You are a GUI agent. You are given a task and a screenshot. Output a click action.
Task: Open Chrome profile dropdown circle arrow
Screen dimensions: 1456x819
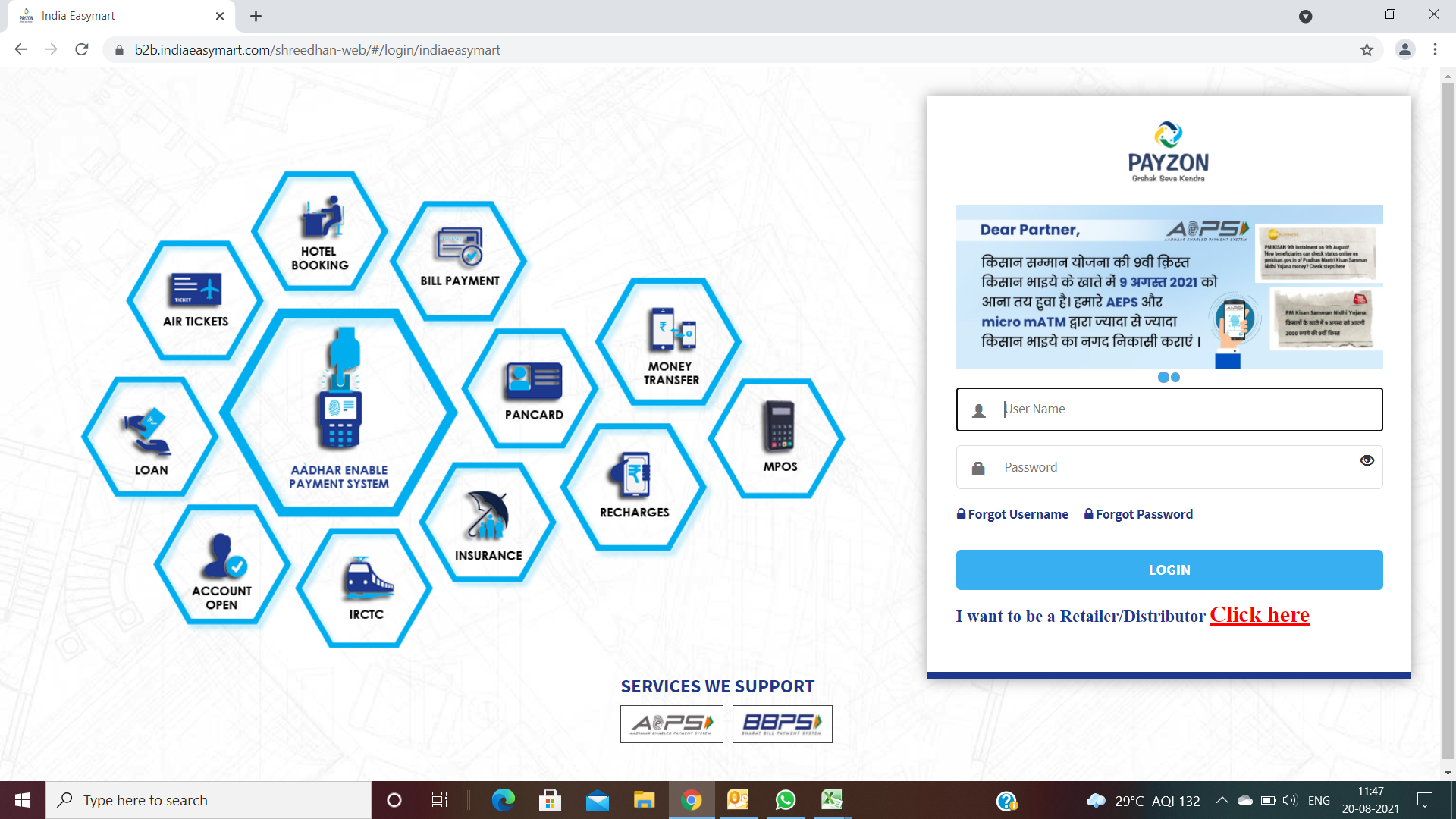tap(1305, 16)
